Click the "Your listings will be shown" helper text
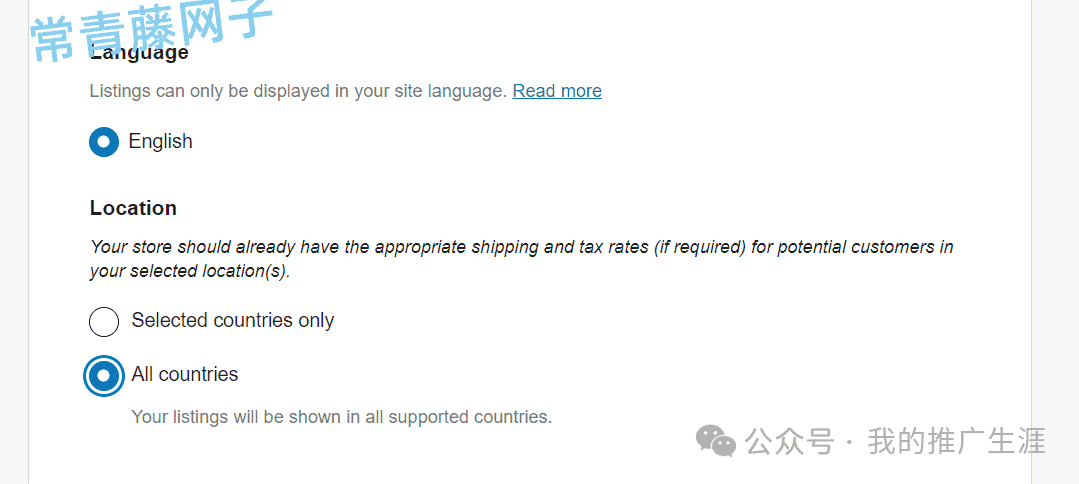 (x=341, y=417)
